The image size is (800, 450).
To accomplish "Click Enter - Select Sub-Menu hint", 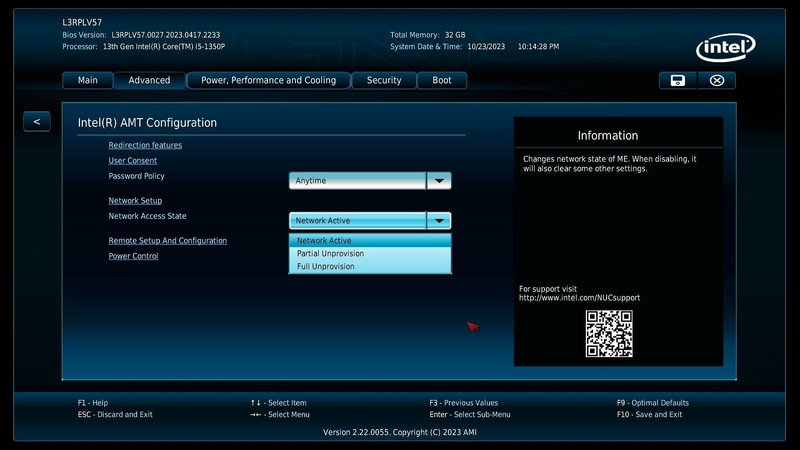I will (x=469, y=414).
